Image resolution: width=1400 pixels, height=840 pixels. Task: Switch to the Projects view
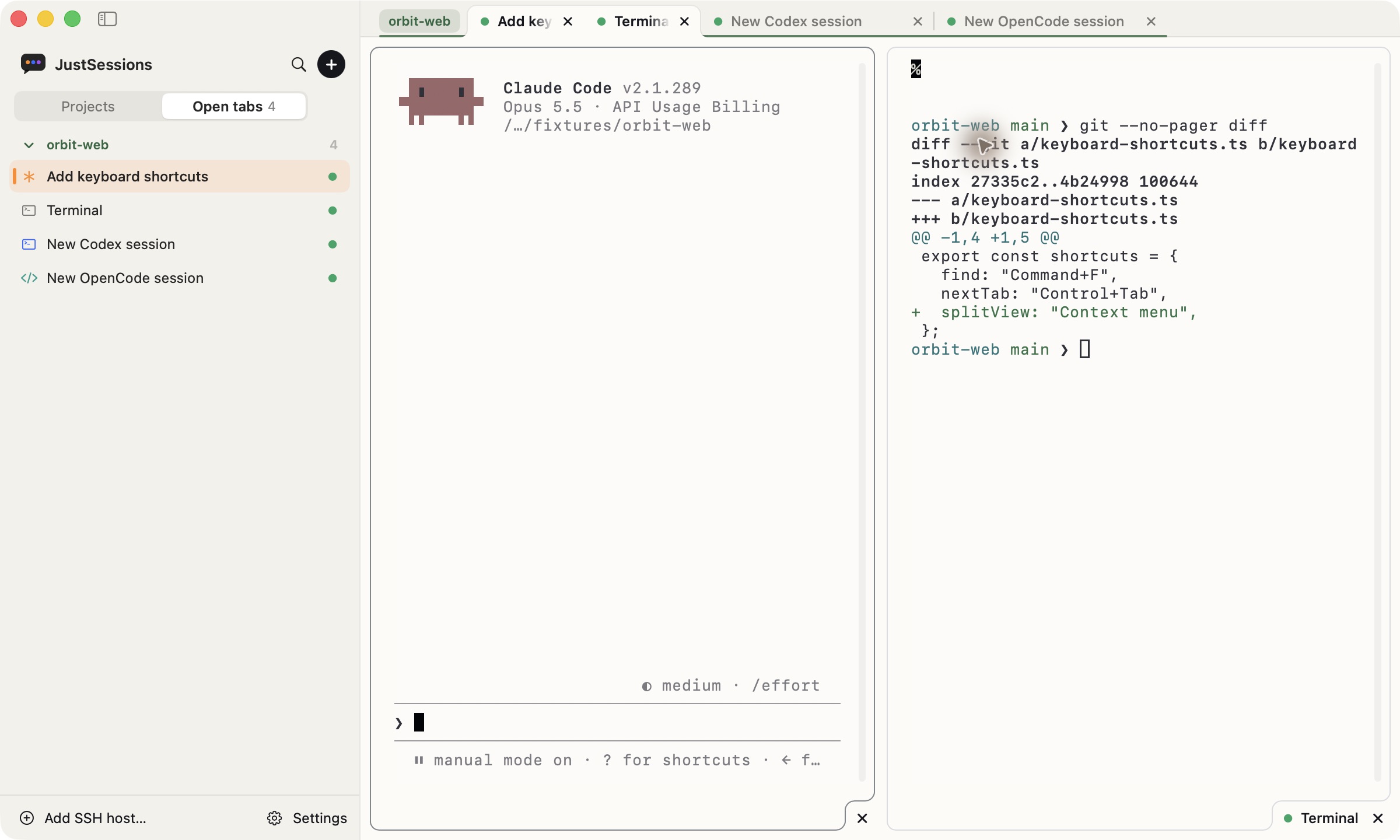coord(88,106)
